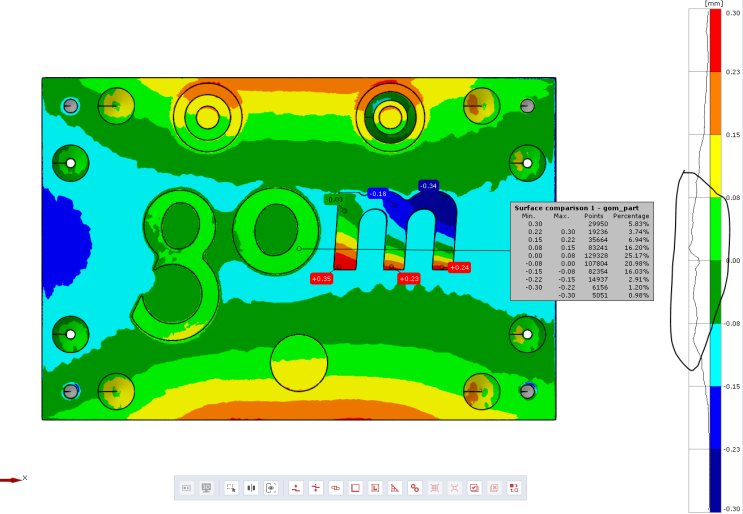The image size is (743, 514).
Task: Click the red empty square icon
Action: pos(355,487)
